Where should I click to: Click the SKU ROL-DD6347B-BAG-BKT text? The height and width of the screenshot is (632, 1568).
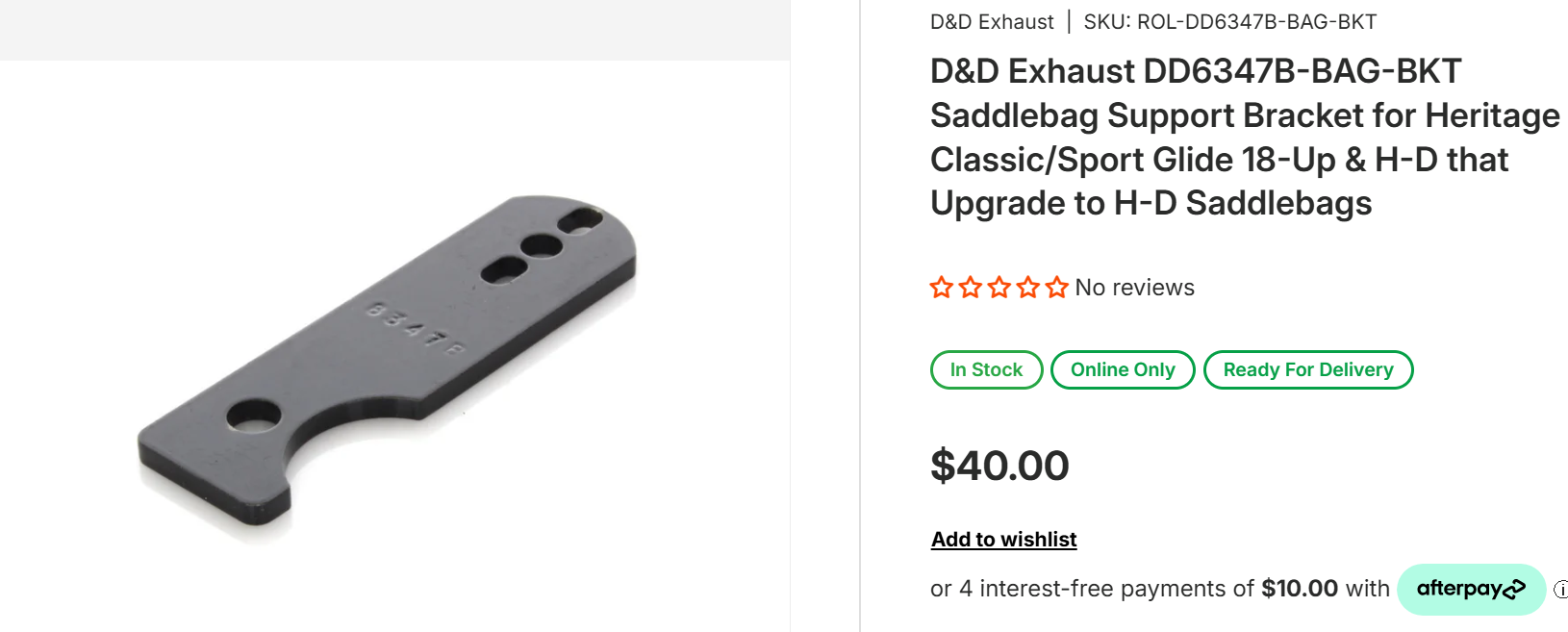1229,22
